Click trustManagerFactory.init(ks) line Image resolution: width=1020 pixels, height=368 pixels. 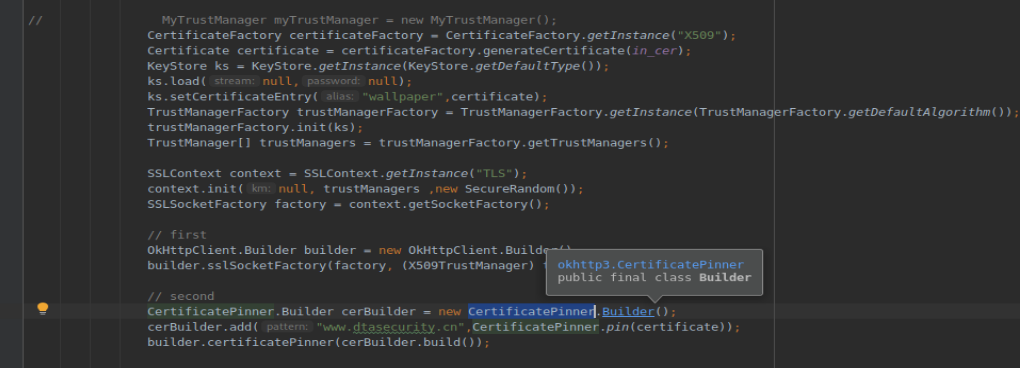tap(256, 127)
